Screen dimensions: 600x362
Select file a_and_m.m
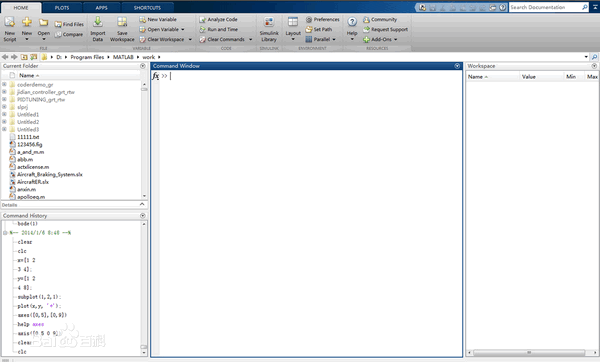(x=30, y=152)
